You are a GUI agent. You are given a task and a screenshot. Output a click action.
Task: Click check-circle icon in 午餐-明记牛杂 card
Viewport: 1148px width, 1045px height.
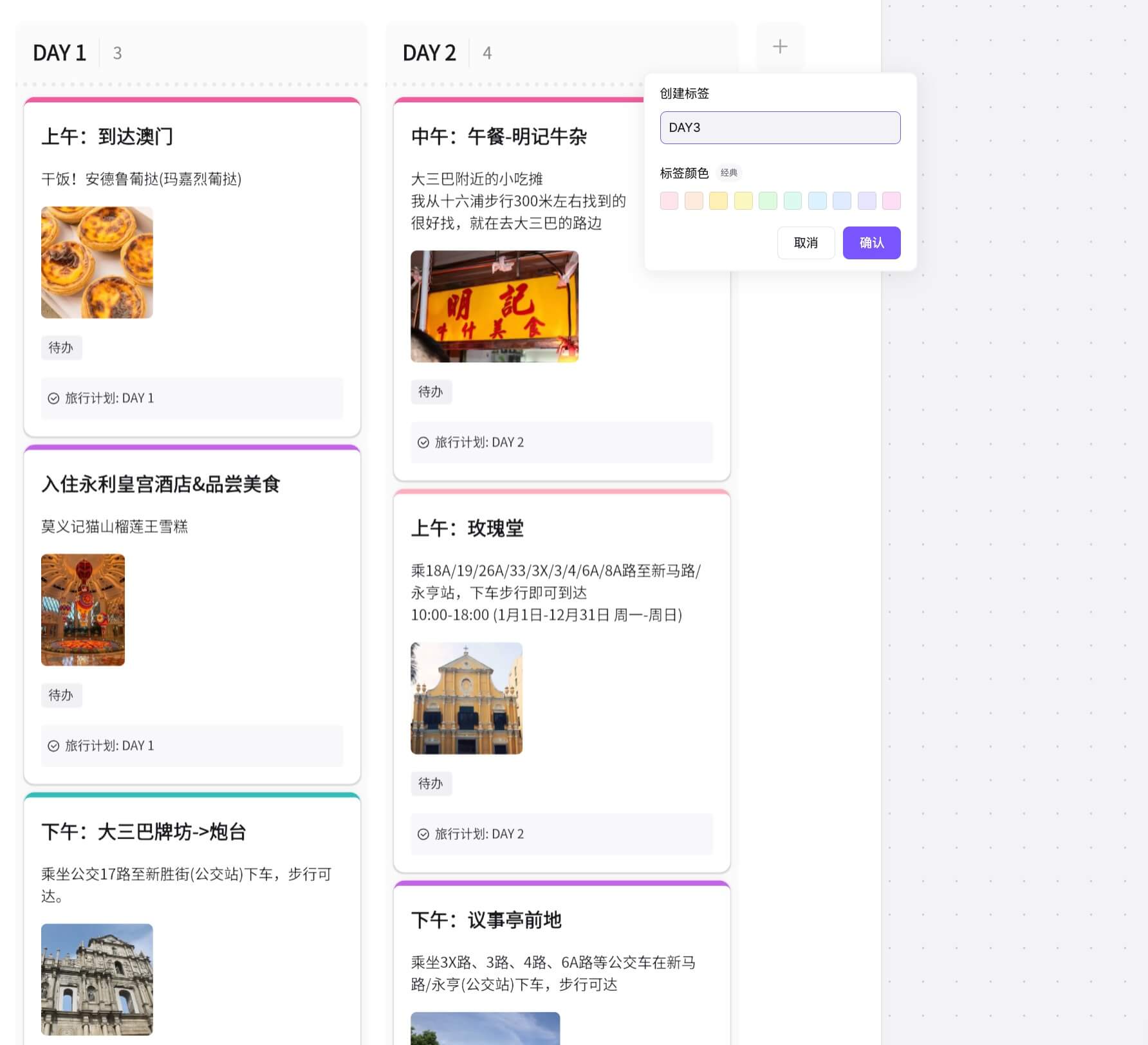[423, 443]
